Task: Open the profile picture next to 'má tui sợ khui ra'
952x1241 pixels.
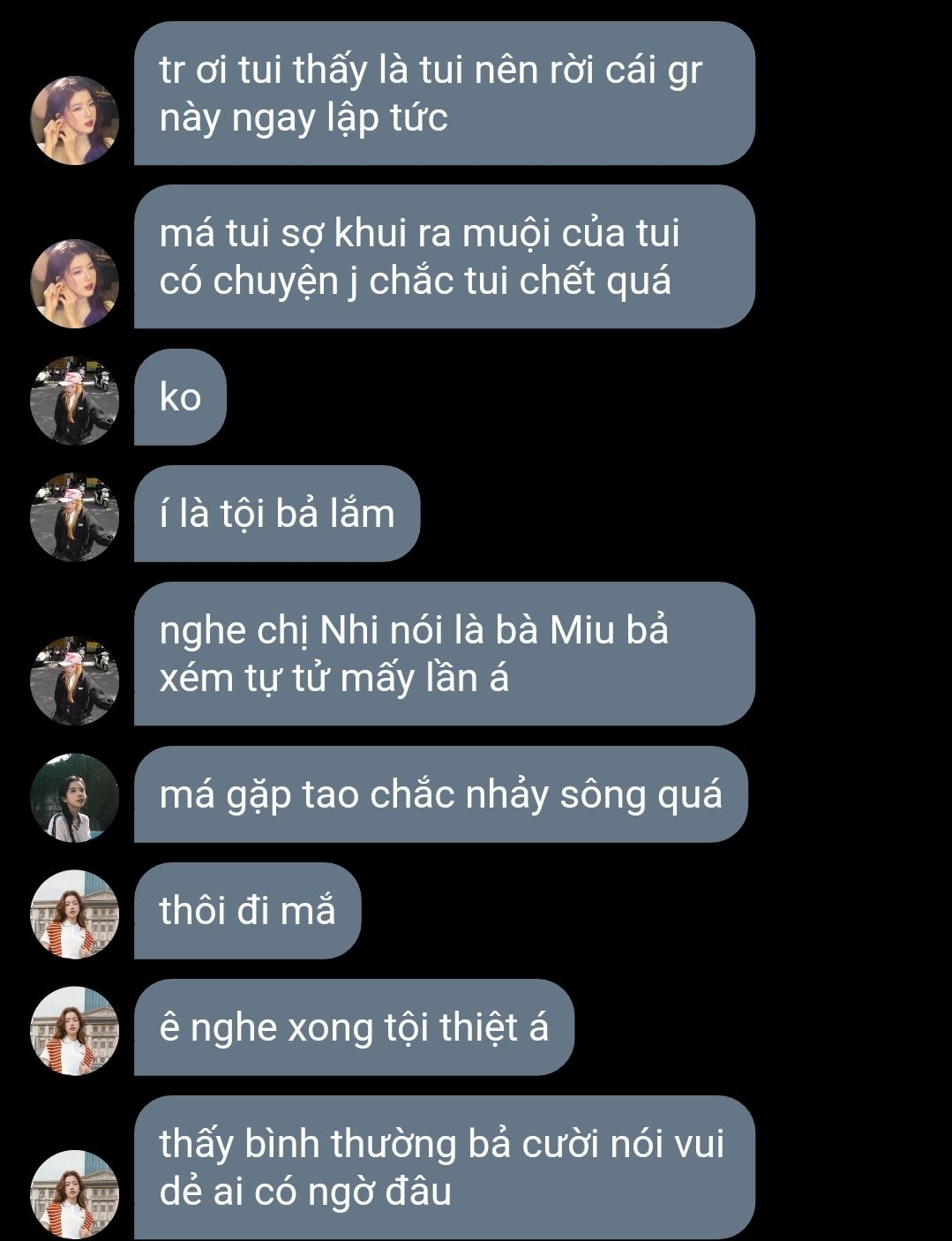Action: coord(75,283)
